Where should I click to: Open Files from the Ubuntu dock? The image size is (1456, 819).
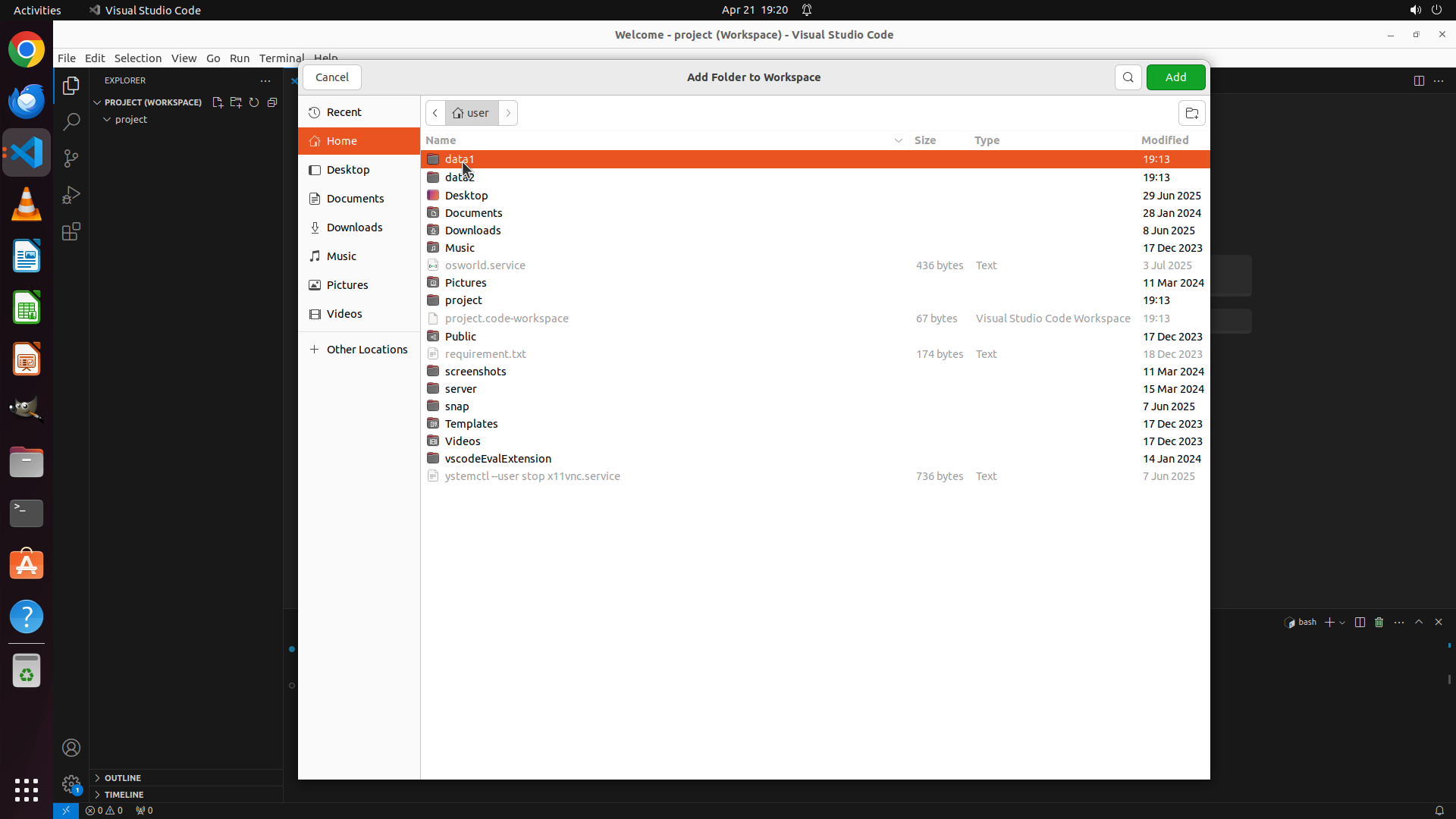click(27, 462)
